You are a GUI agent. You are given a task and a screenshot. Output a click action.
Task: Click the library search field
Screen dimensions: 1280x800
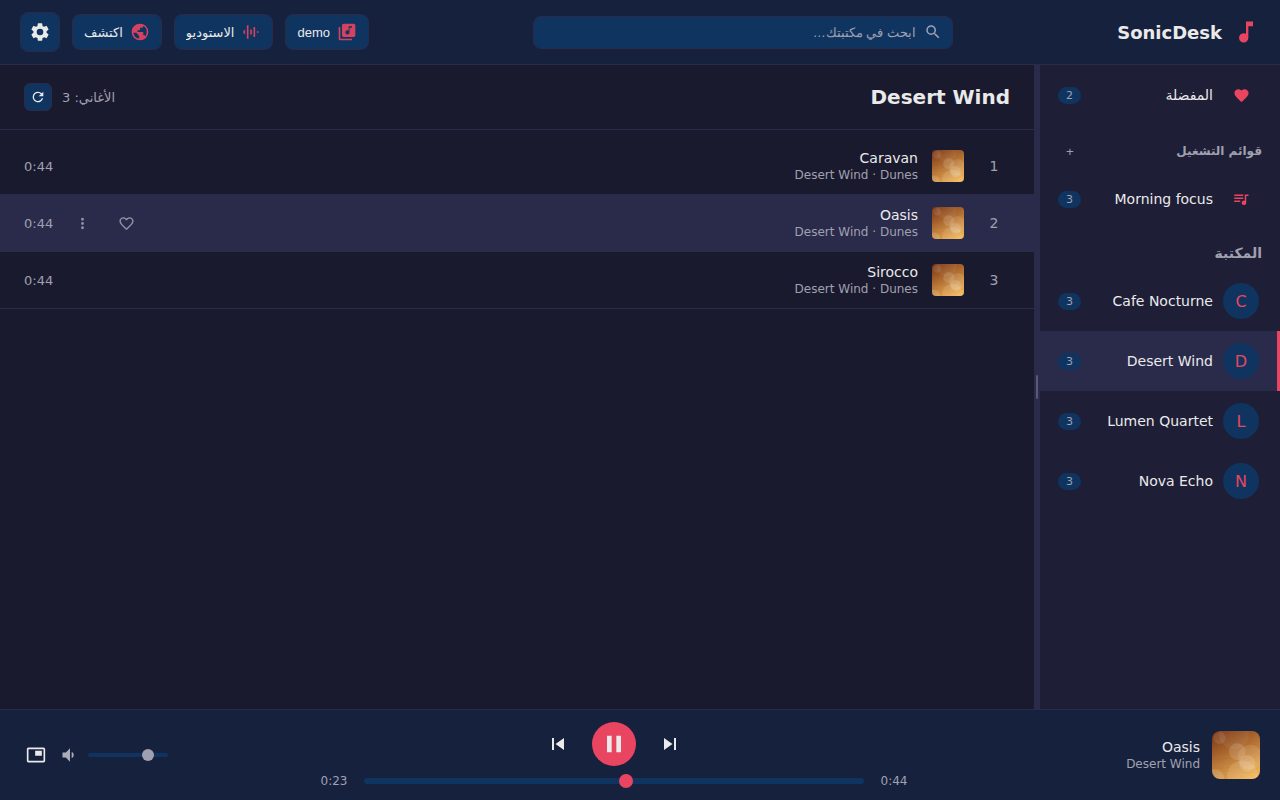(x=742, y=32)
